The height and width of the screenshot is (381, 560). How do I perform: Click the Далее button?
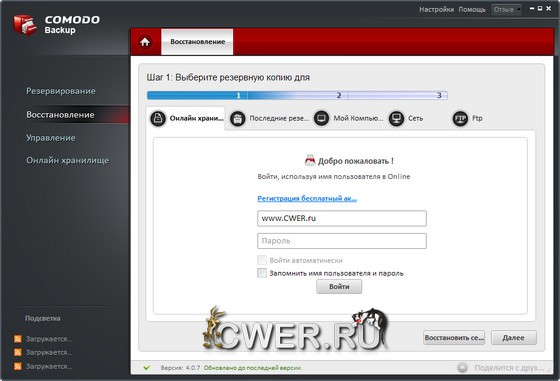[x=514, y=337]
